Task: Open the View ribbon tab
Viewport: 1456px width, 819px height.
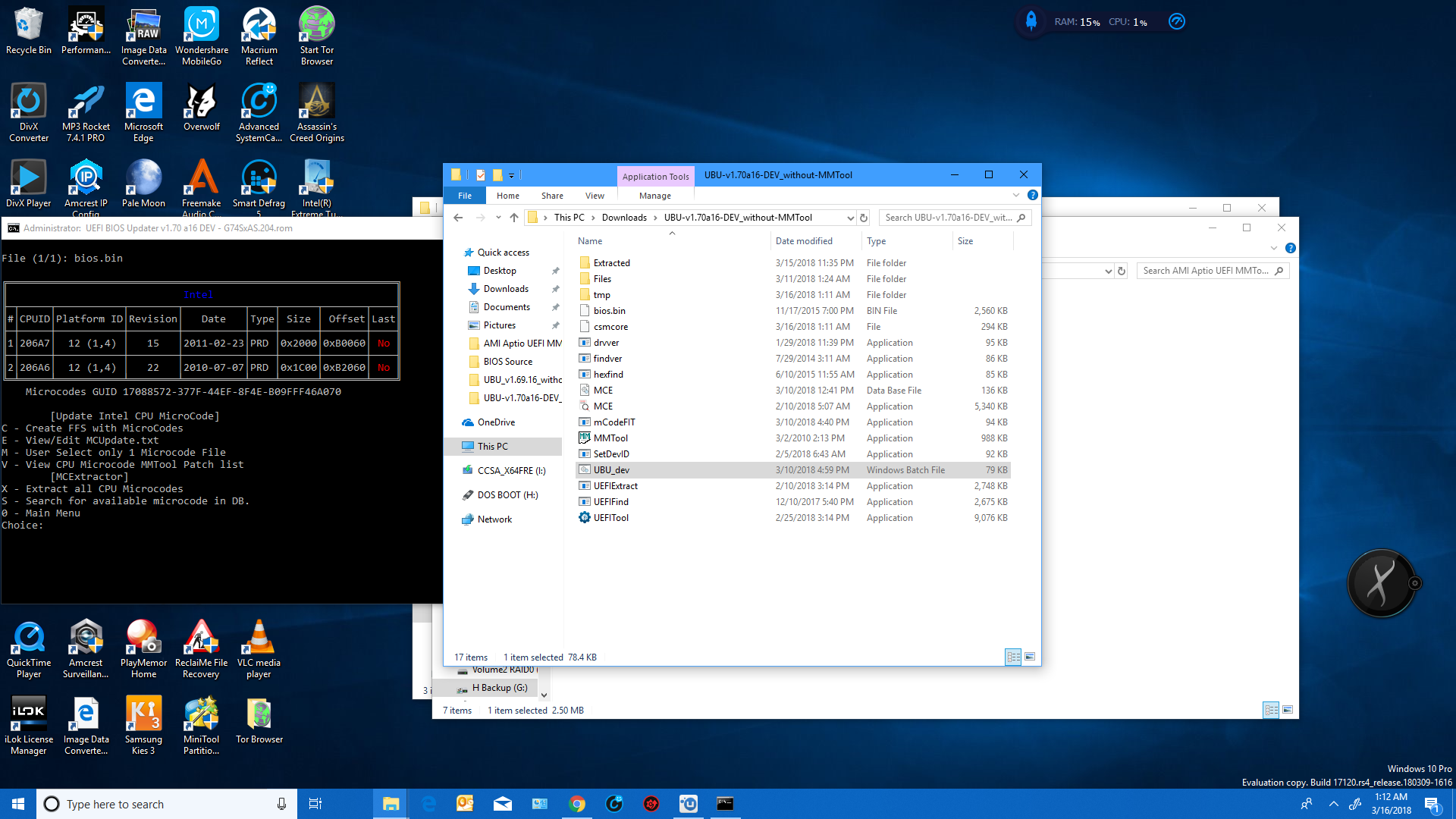Action: coord(595,196)
